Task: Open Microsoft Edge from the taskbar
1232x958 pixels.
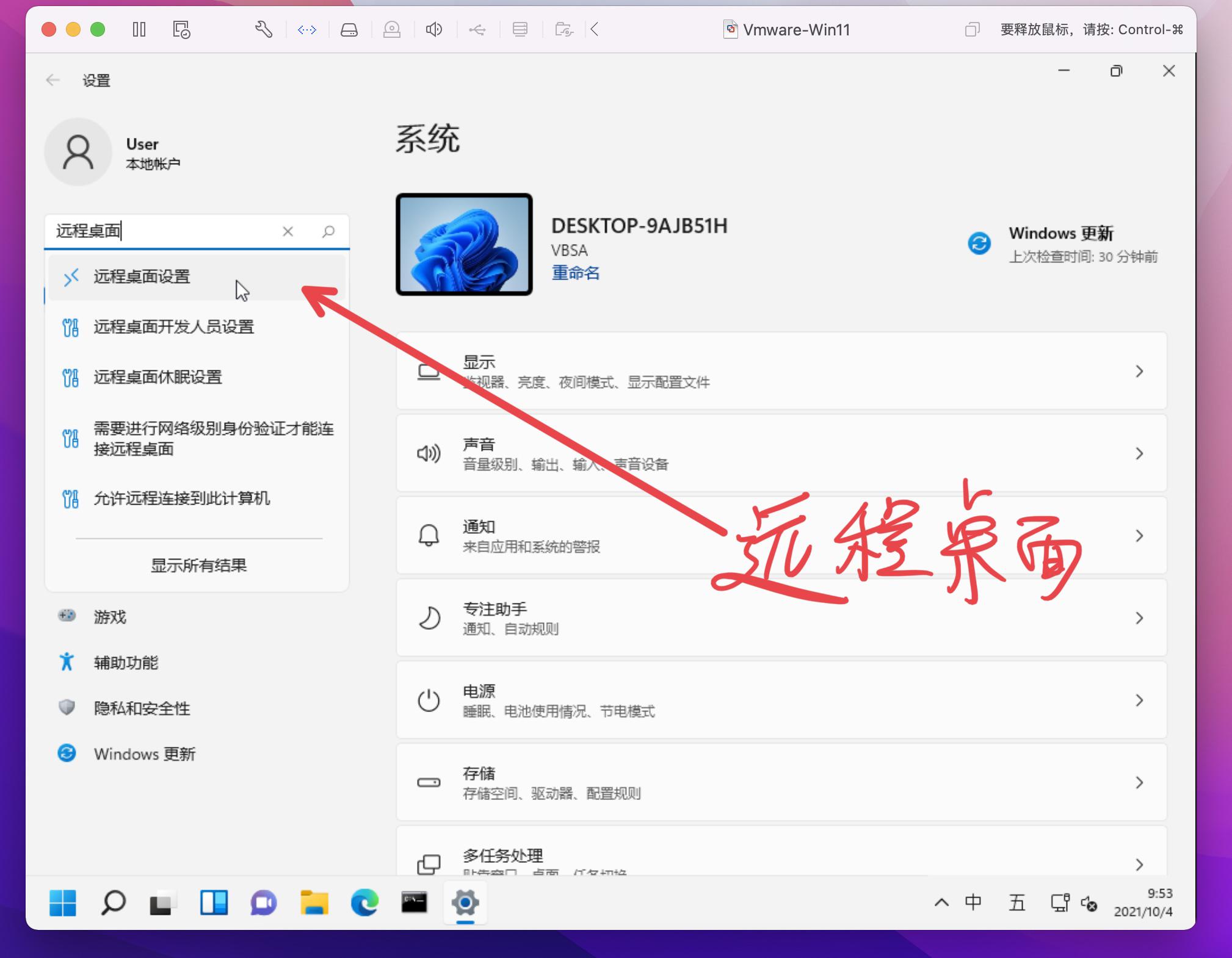Action: tap(364, 904)
